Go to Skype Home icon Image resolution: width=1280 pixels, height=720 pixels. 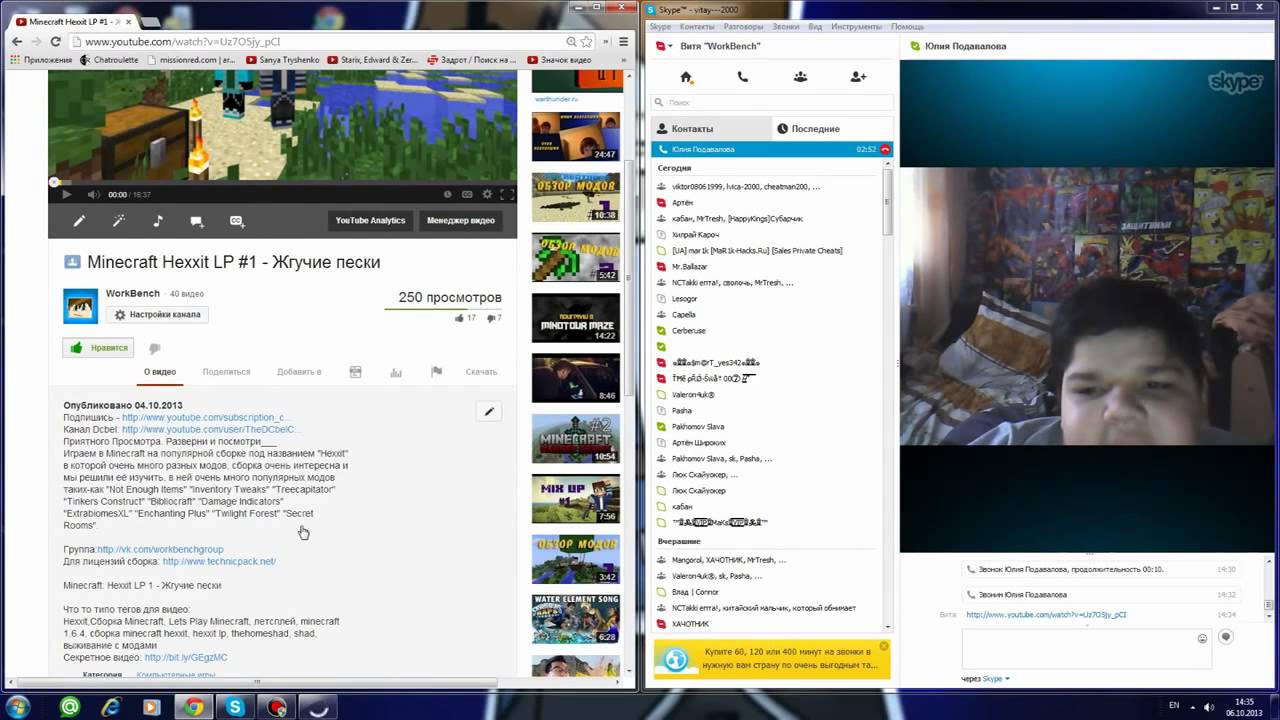pos(686,77)
